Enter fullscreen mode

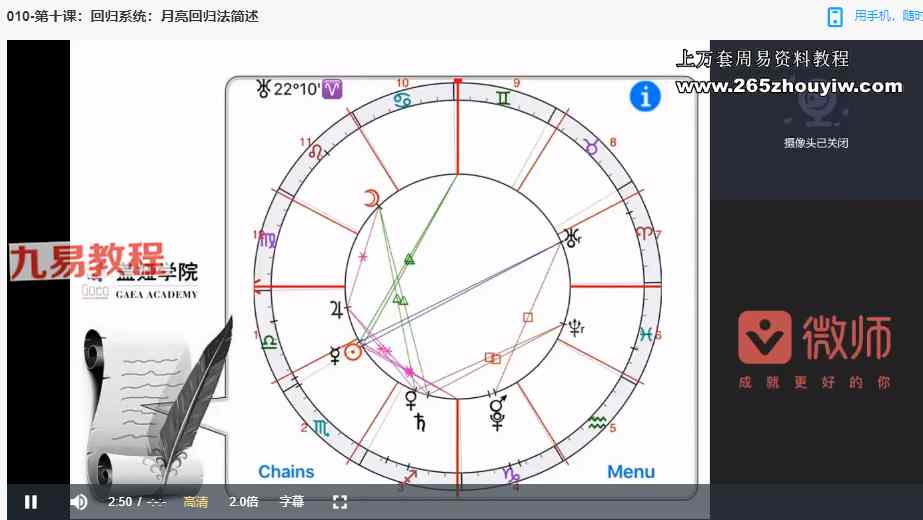339,502
